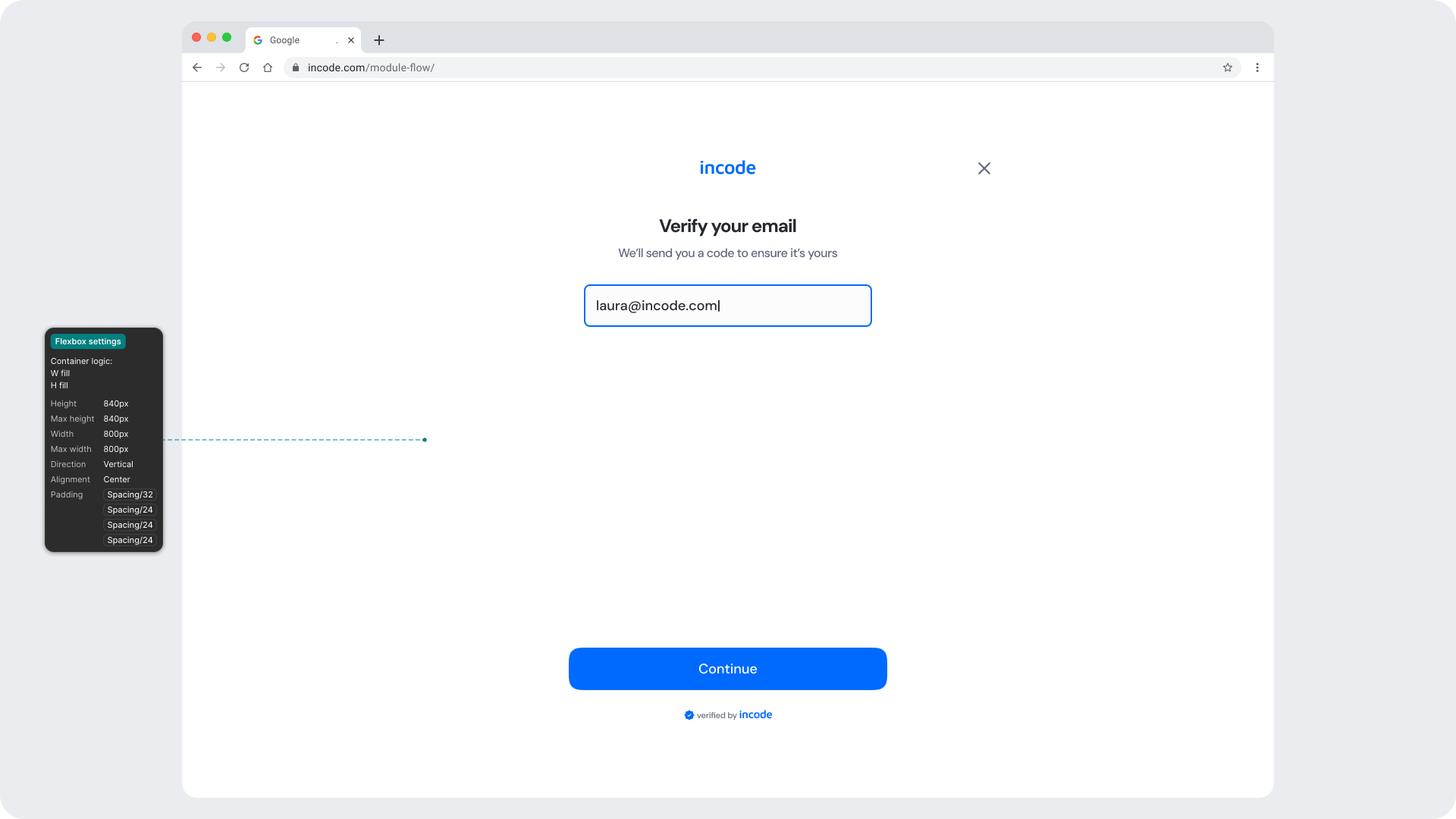
Task: Open the browser home page icon
Action: pyautogui.click(x=268, y=67)
